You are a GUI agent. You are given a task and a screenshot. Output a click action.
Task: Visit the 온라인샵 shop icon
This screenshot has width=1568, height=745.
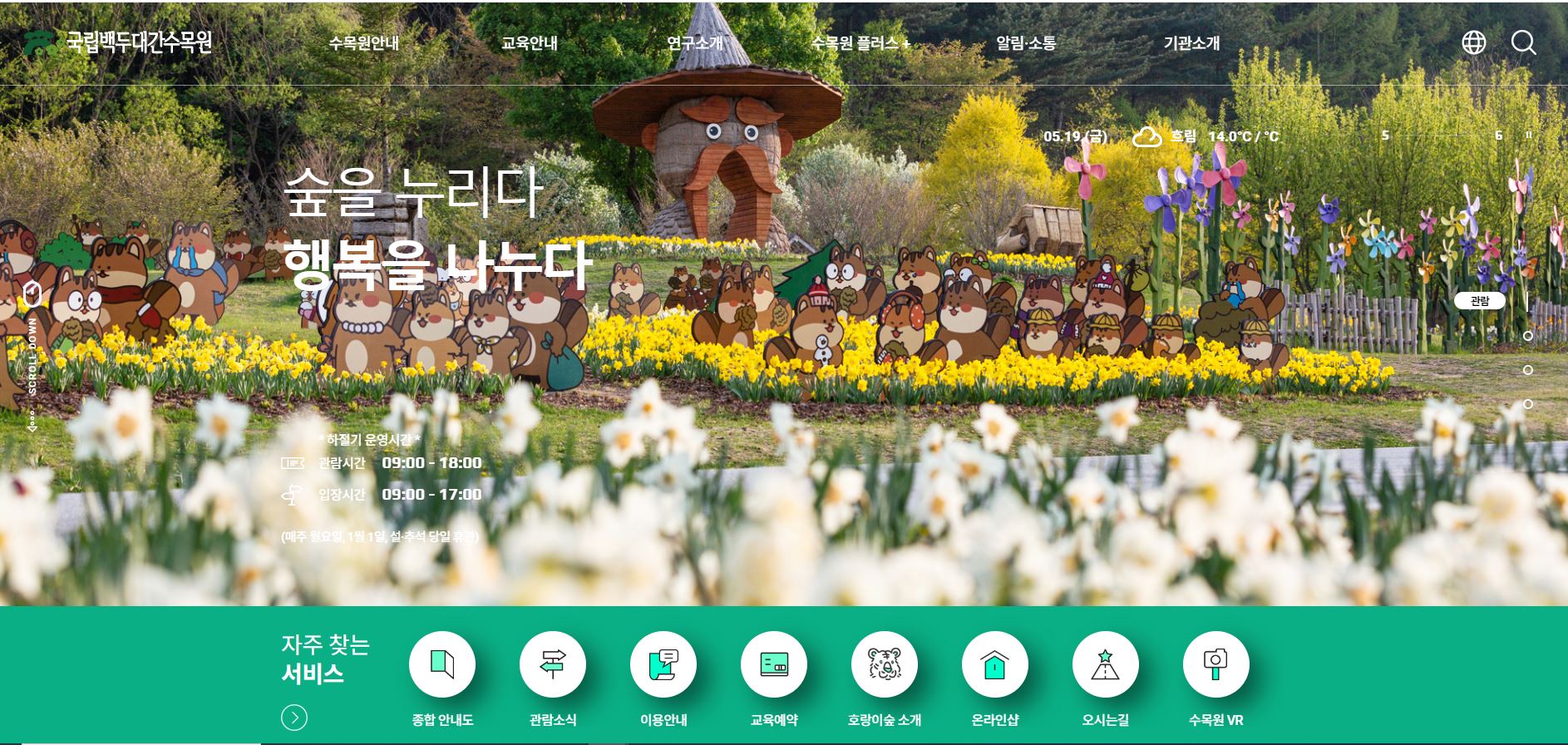coord(994,664)
